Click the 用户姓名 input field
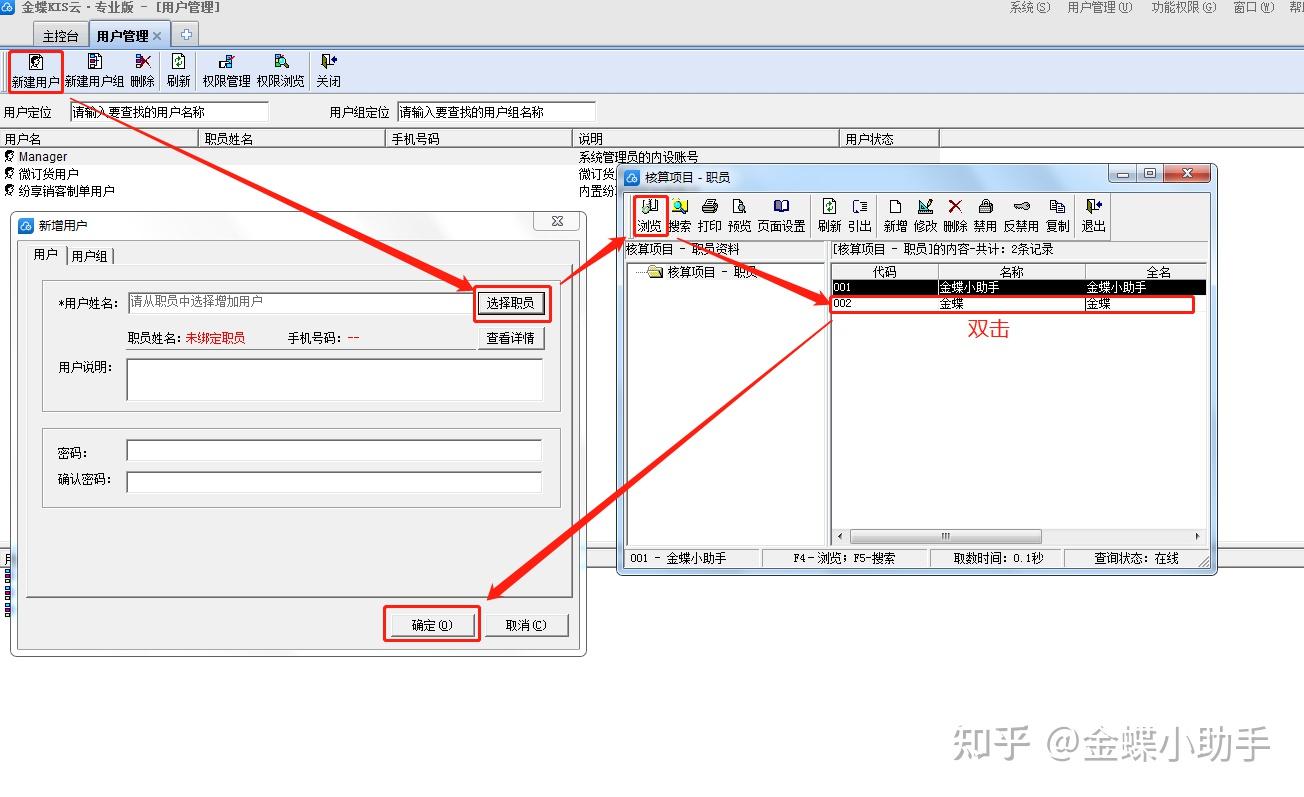 point(300,302)
